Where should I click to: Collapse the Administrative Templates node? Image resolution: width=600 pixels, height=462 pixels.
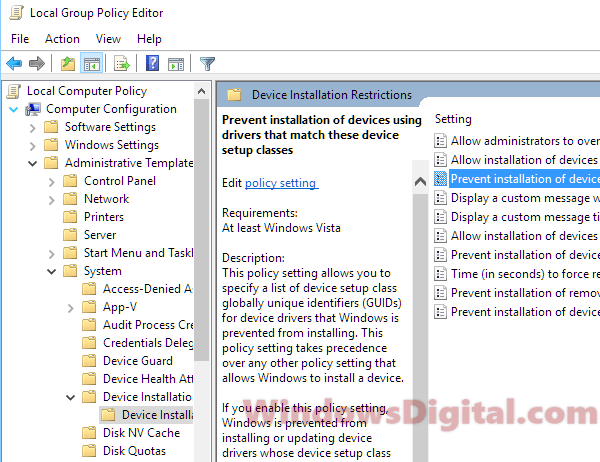tap(33, 163)
